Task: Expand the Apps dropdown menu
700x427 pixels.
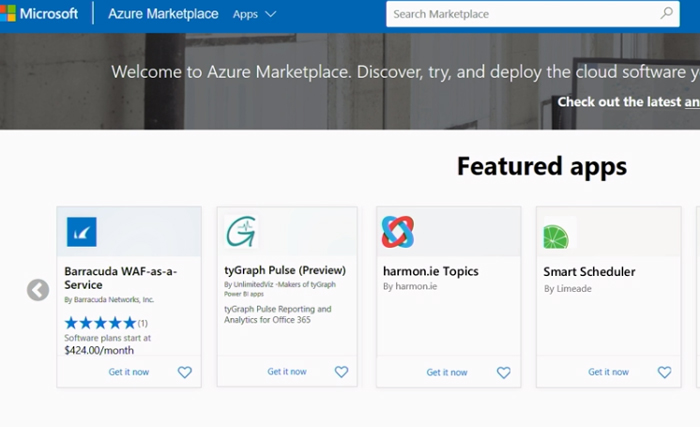Action: [x=254, y=14]
